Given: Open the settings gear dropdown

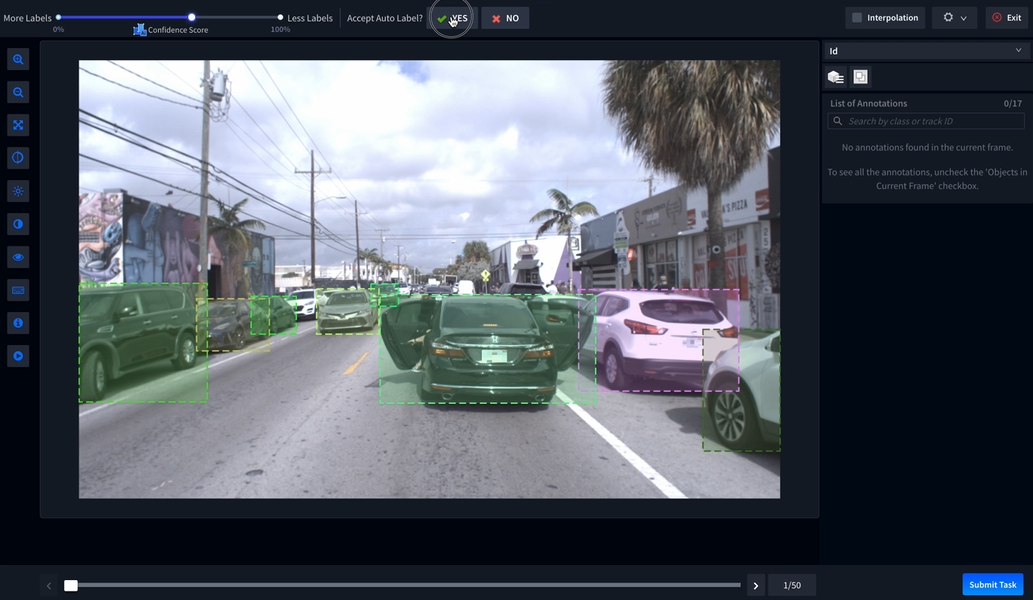Looking at the screenshot, I should click(954, 18).
